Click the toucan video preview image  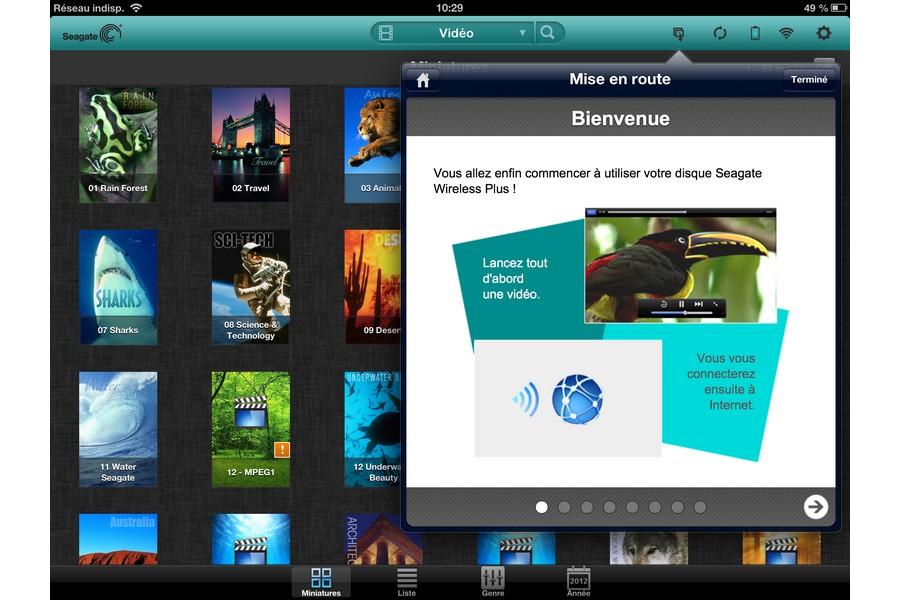point(680,266)
